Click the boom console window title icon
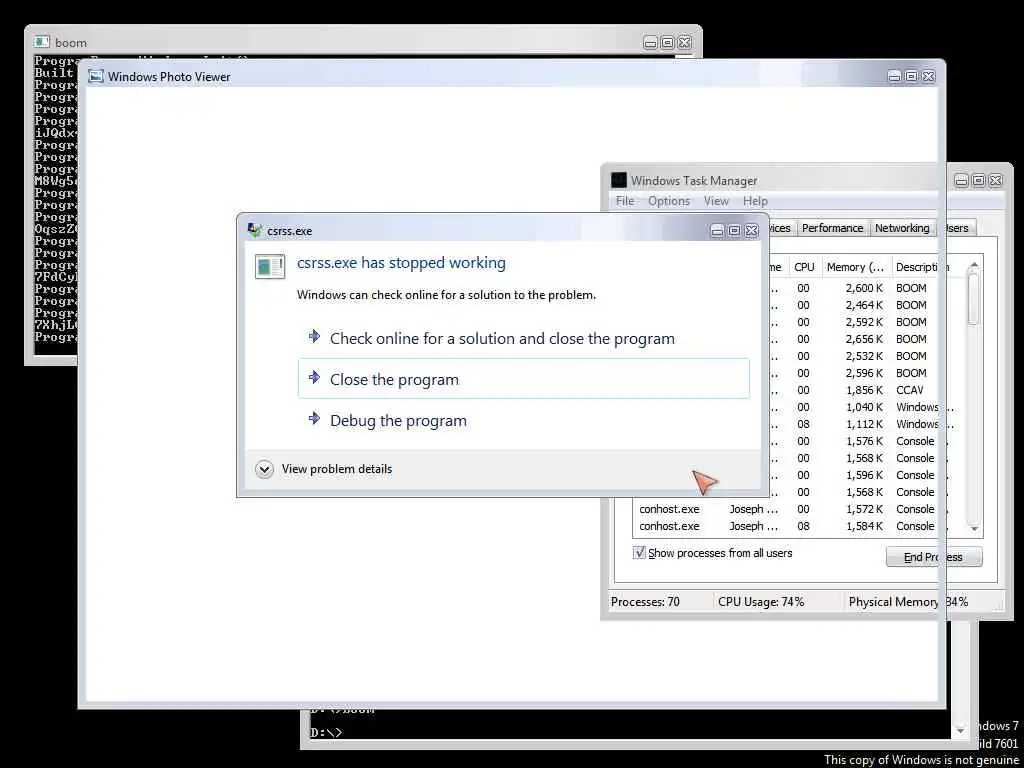Image resolution: width=1024 pixels, height=768 pixels. tap(42, 42)
